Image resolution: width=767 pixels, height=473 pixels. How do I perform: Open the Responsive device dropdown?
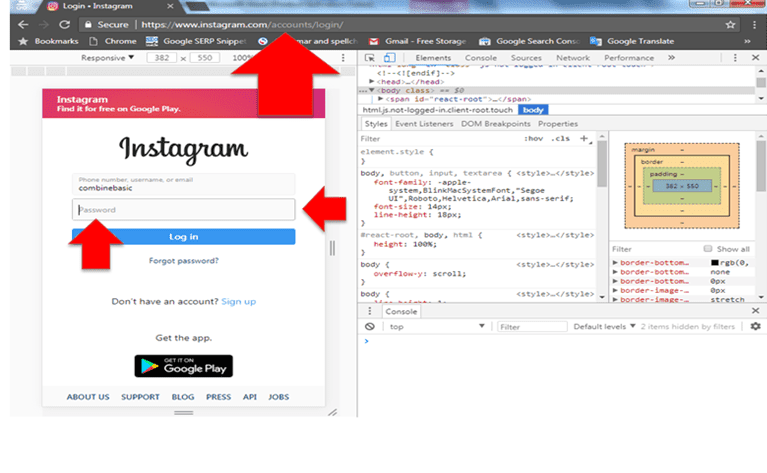[108, 58]
